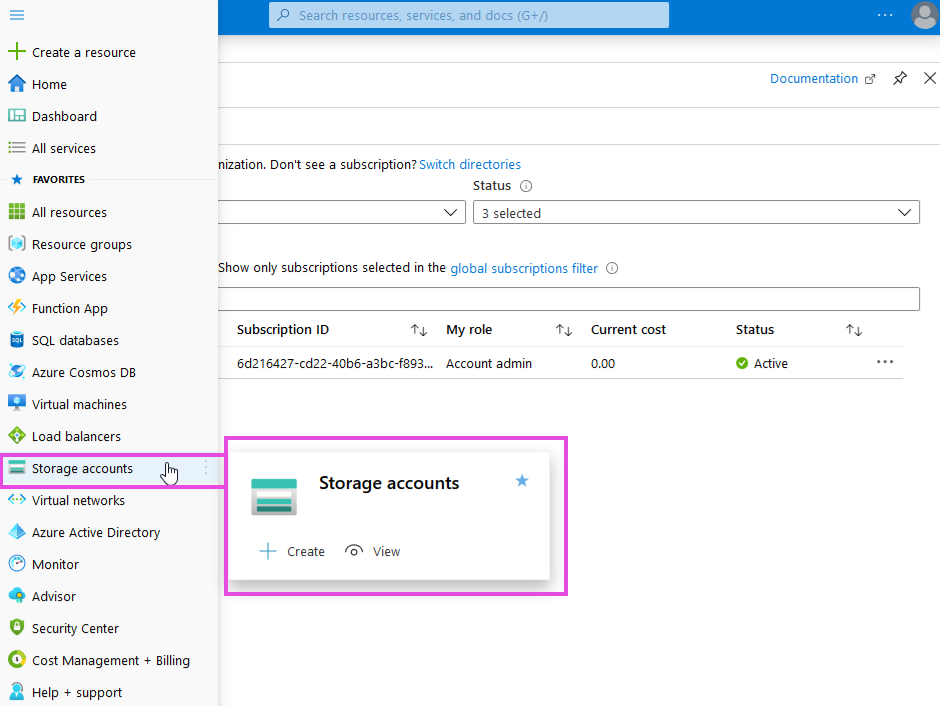Select Security Center label text
The height and width of the screenshot is (706, 940).
coord(75,628)
